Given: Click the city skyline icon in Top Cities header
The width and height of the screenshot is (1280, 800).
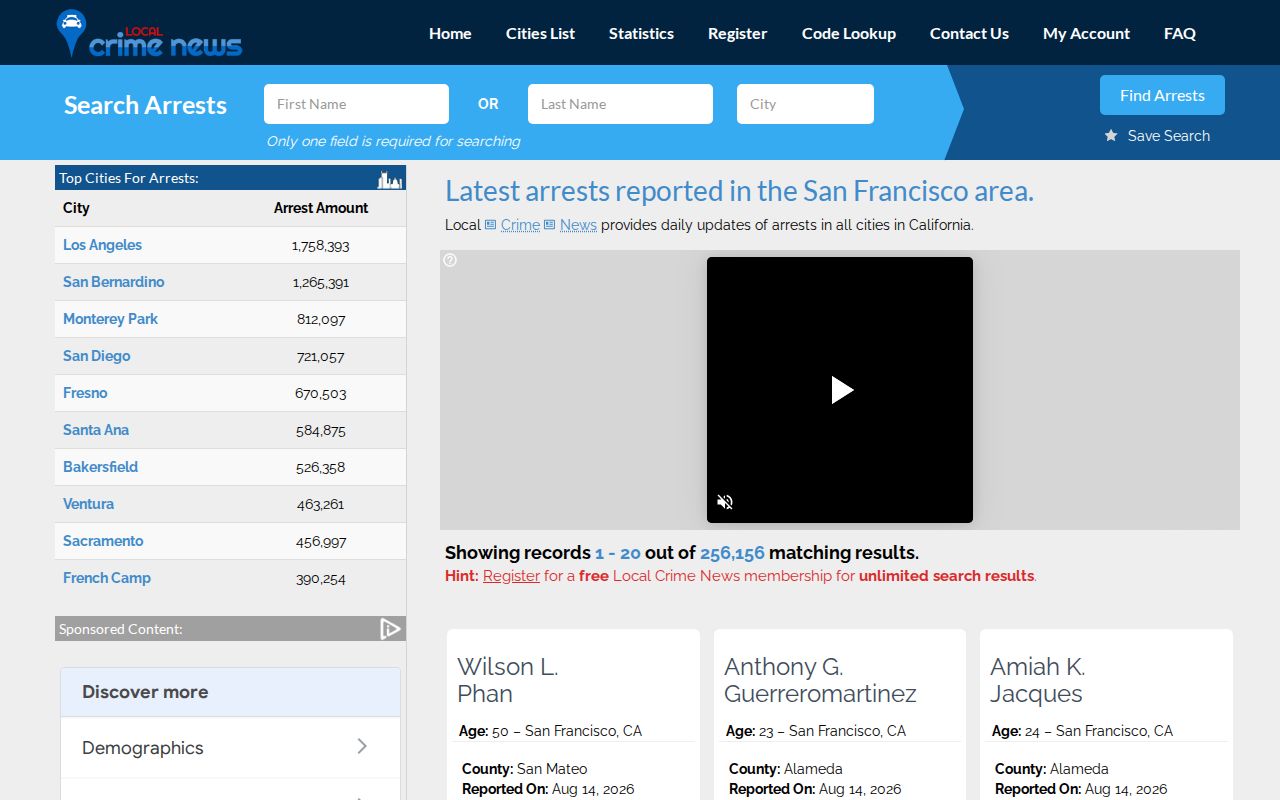Looking at the screenshot, I should pyautogui.click(x=389, y=179).
